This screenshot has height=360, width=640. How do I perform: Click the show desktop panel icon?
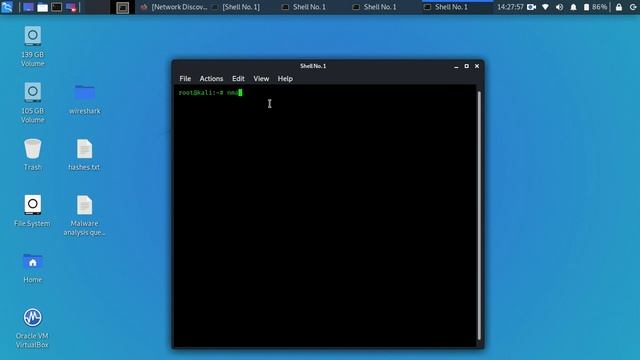28,7
